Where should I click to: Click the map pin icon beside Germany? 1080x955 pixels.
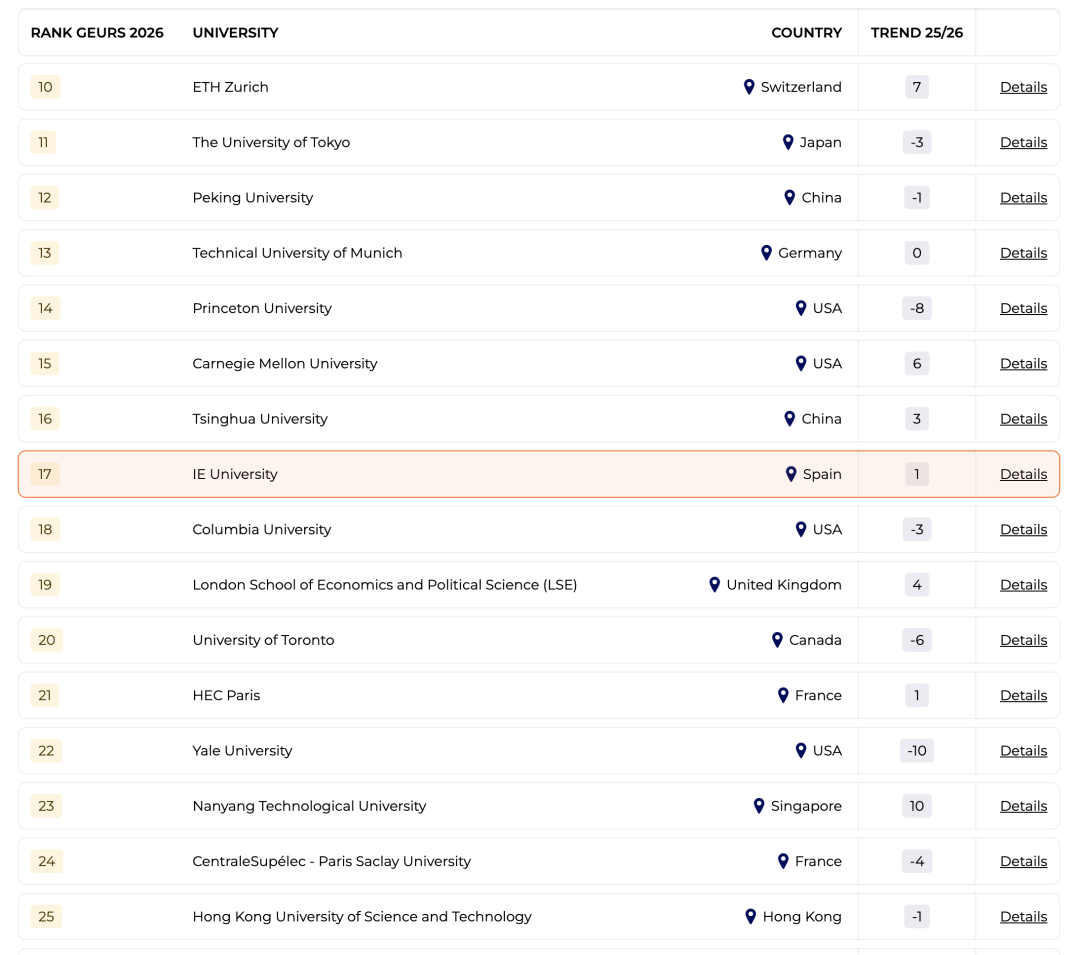[766, 253]
